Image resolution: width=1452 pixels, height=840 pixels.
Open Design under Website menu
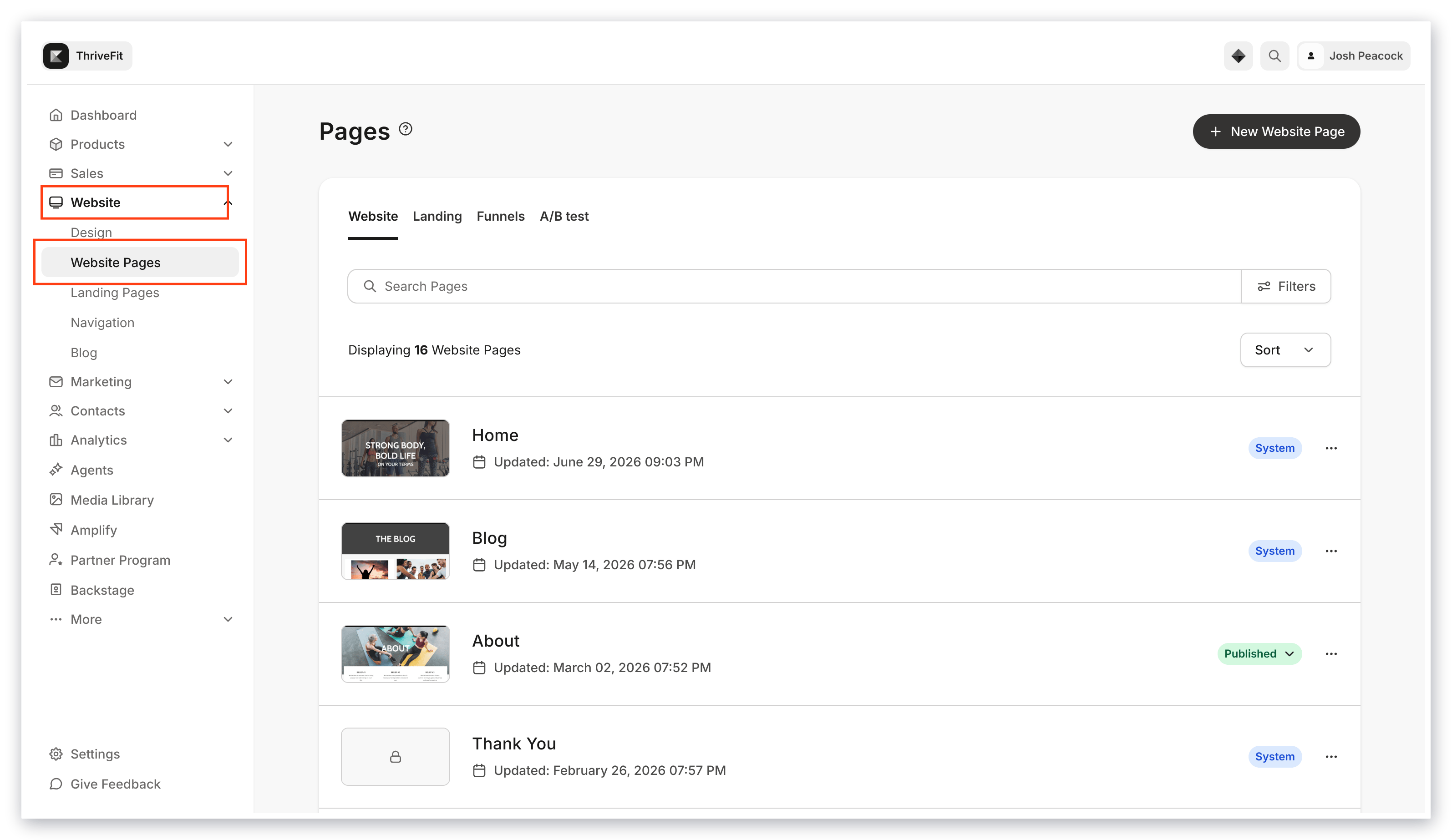91,232
